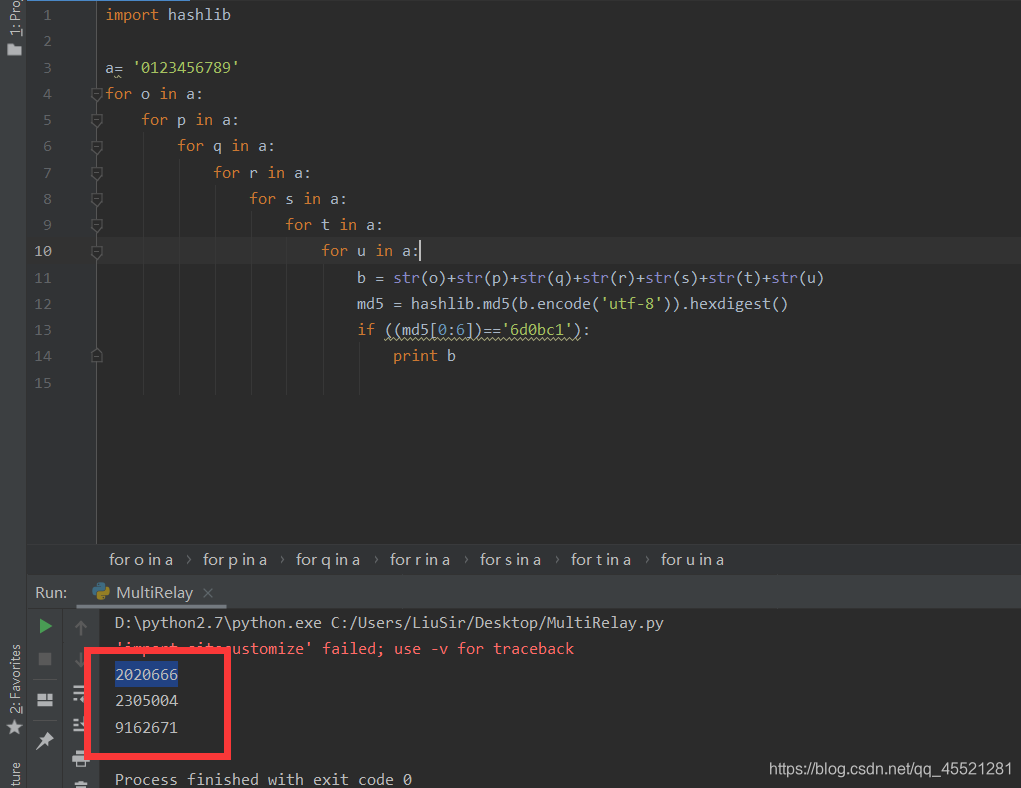Click the 'str(o)' call on line 11
The width and height of the screenshot is (1021, 788).
click(x=419, y=278)
